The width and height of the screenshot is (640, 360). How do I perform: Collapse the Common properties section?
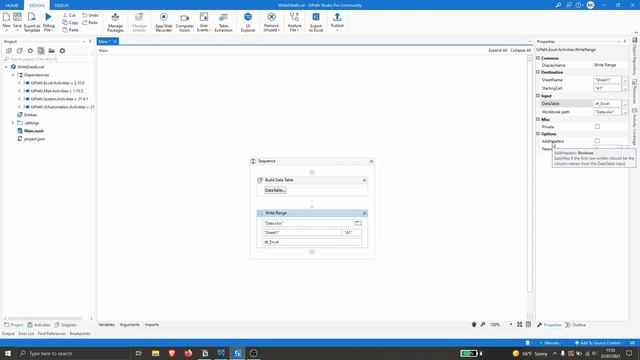[538, 58]
